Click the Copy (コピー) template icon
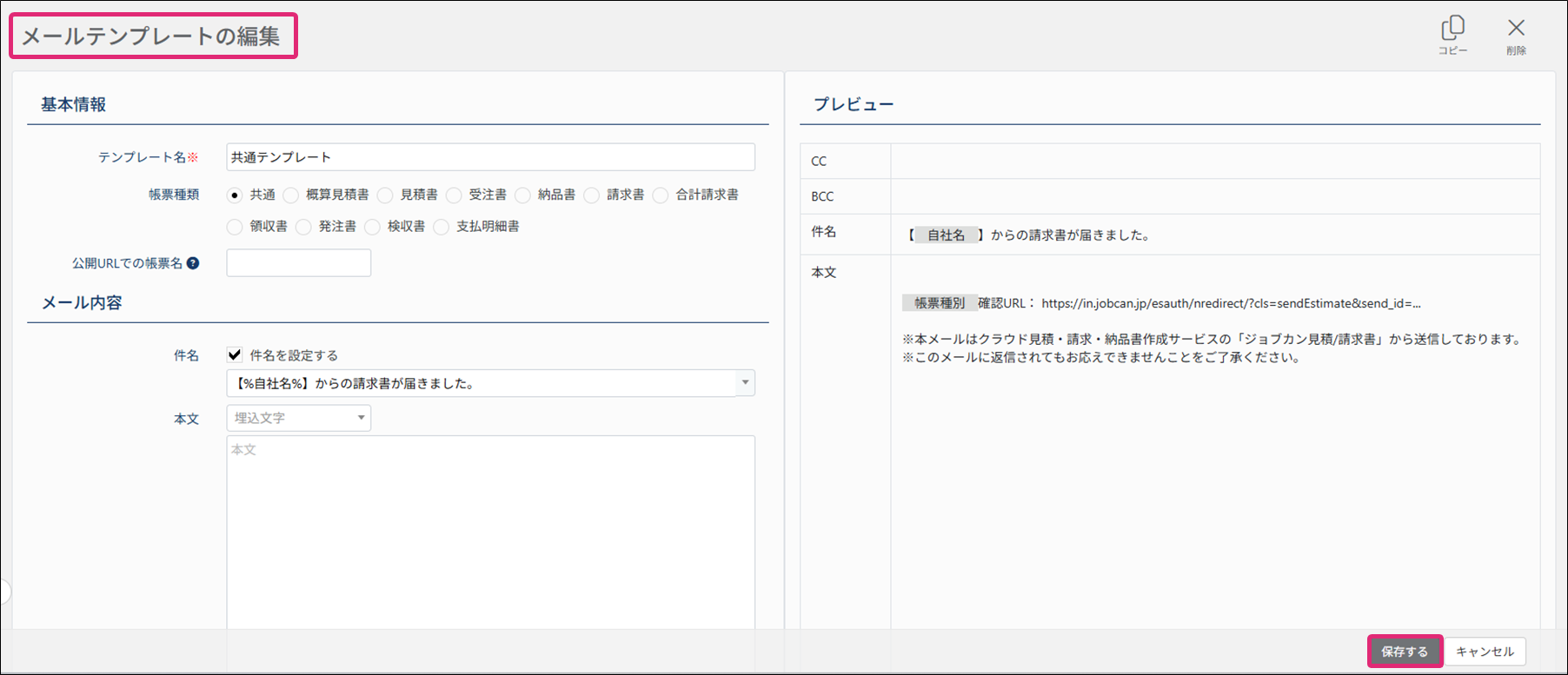Viewport: 1568px width, 675px height. tap(1452, 31)
